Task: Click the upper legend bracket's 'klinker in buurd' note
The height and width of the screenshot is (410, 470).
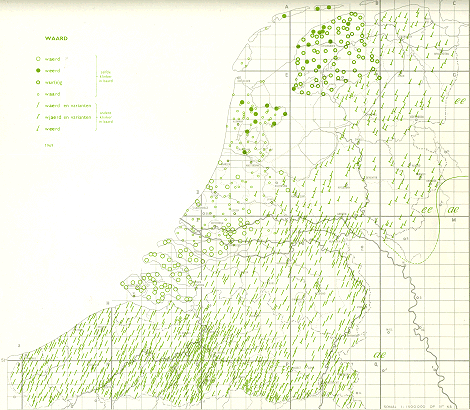Action: [106, 76]
